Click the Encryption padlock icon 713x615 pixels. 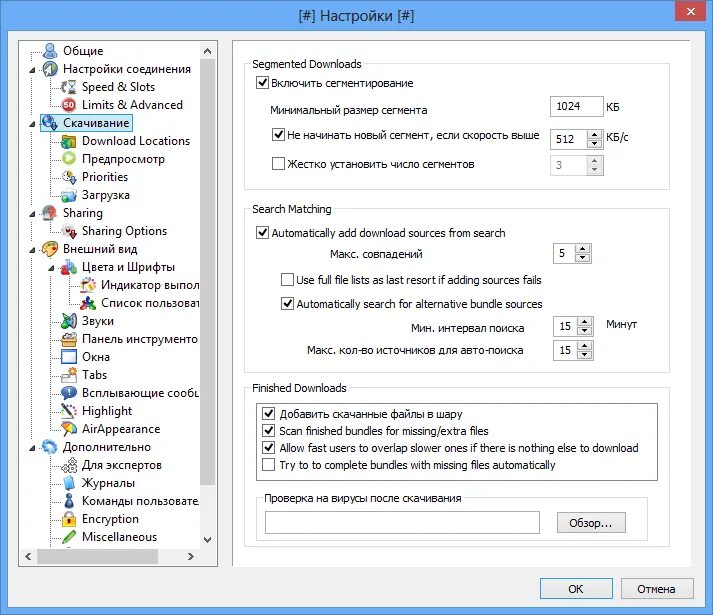(x=69, y=519)
